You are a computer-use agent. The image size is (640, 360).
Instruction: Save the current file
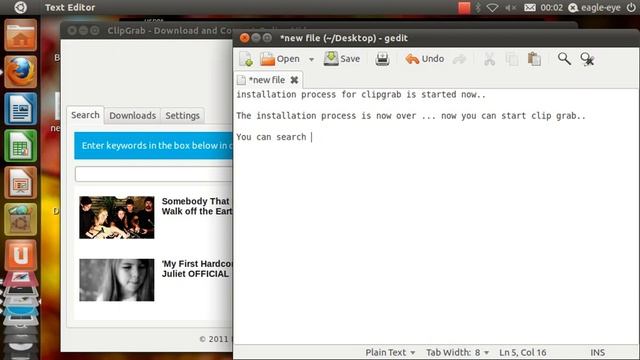coord(342,59)
